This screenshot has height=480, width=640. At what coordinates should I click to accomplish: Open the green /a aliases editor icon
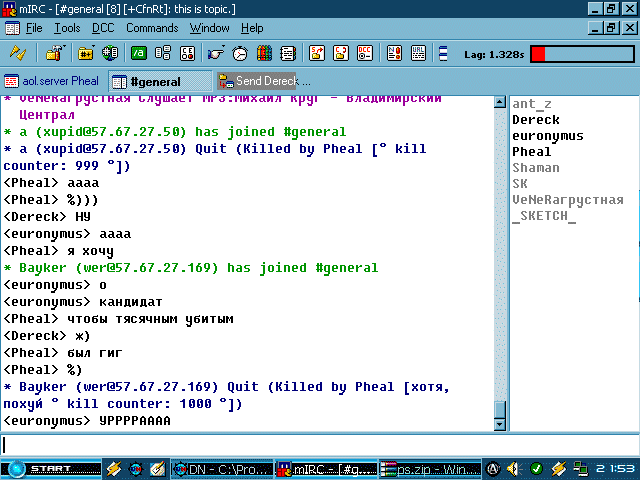tap(139, 53)
